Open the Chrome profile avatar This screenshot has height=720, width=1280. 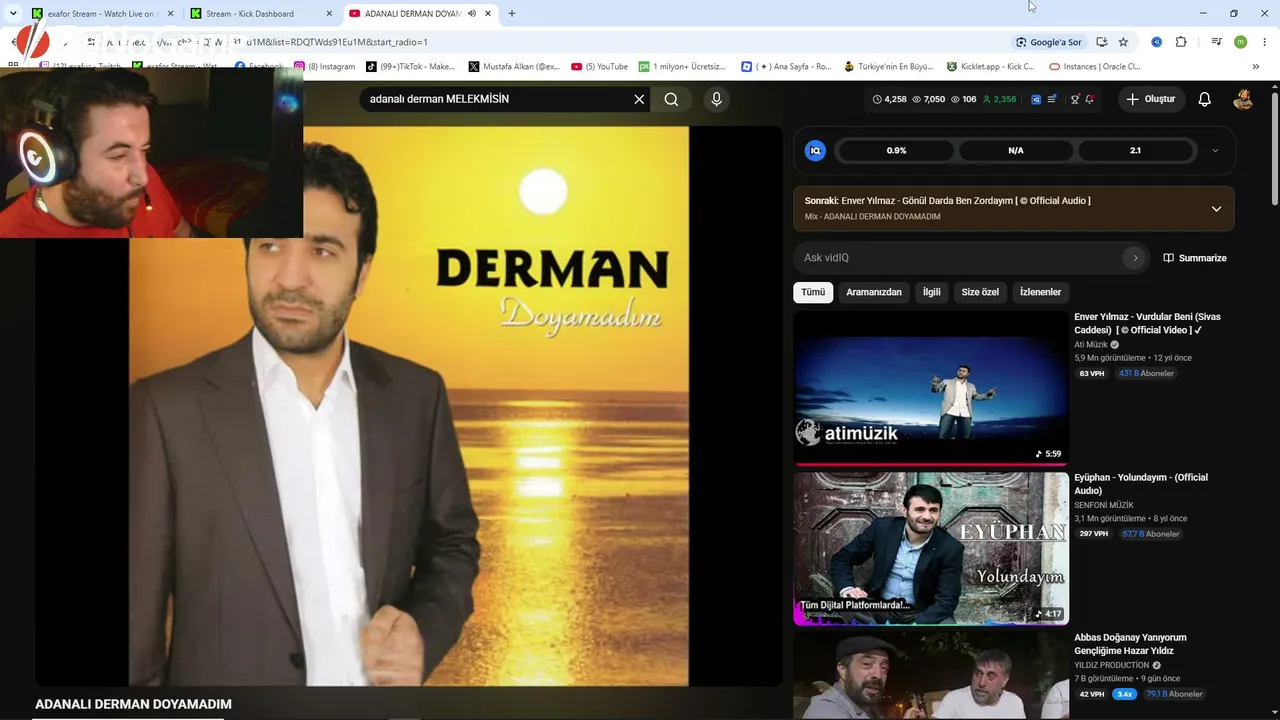click(1240, 42)
